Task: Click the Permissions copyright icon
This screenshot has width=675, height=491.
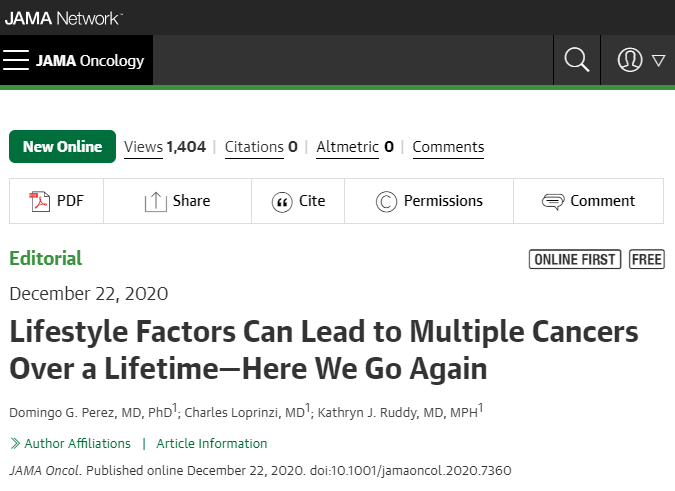Action: coord(386,201)
